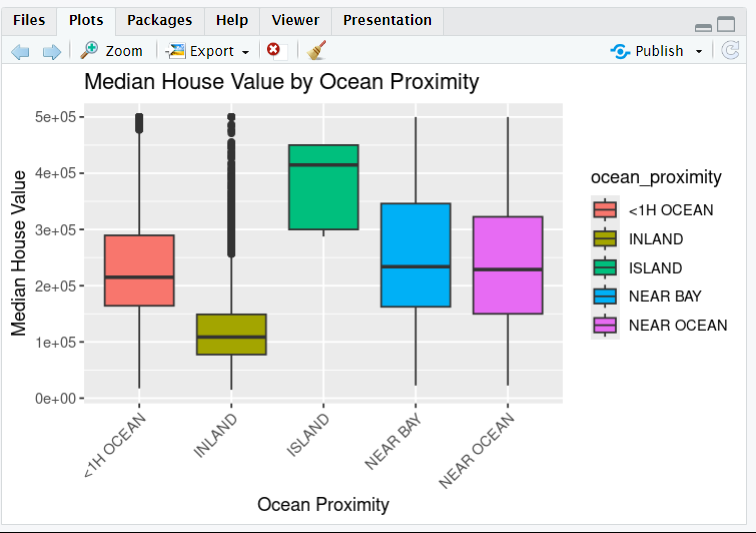
Task: Go to the next plot arrow
Action: (52, 51)
